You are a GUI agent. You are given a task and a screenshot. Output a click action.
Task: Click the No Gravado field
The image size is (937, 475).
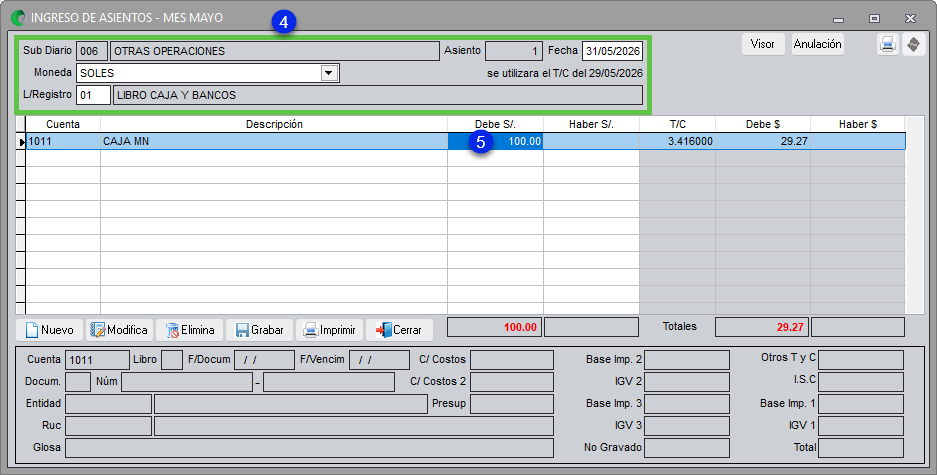(687, 448)
